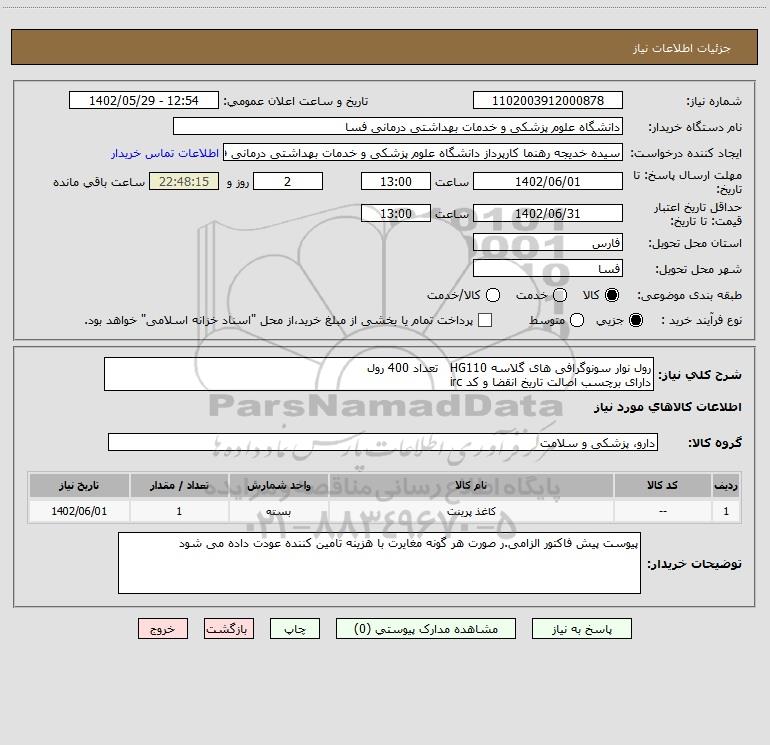The width and height of the screenshot is (770, 745).
Task: Click the کد کالا column header
Action: (x=662, y=485)
